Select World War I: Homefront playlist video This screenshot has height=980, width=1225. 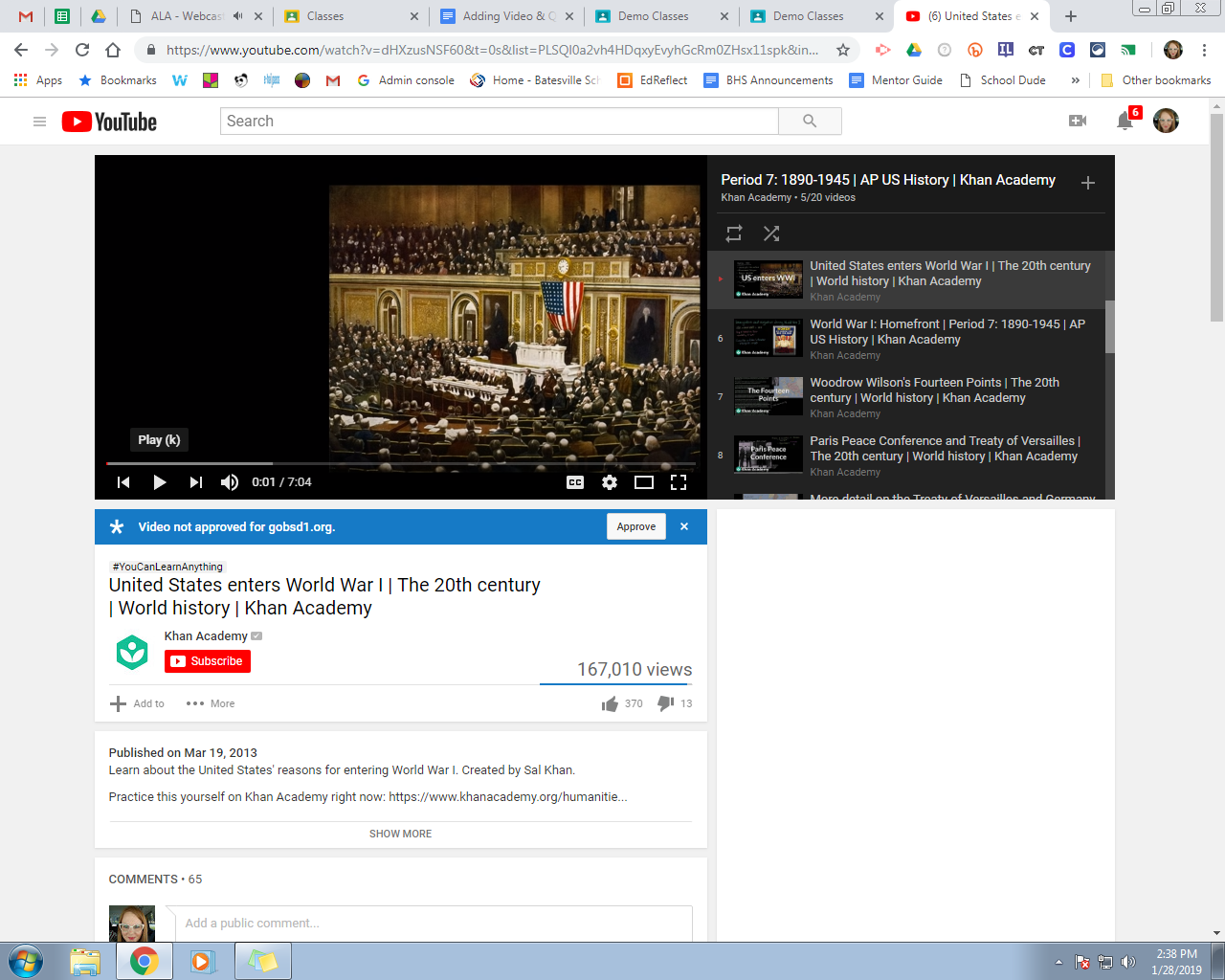(906, 339)
